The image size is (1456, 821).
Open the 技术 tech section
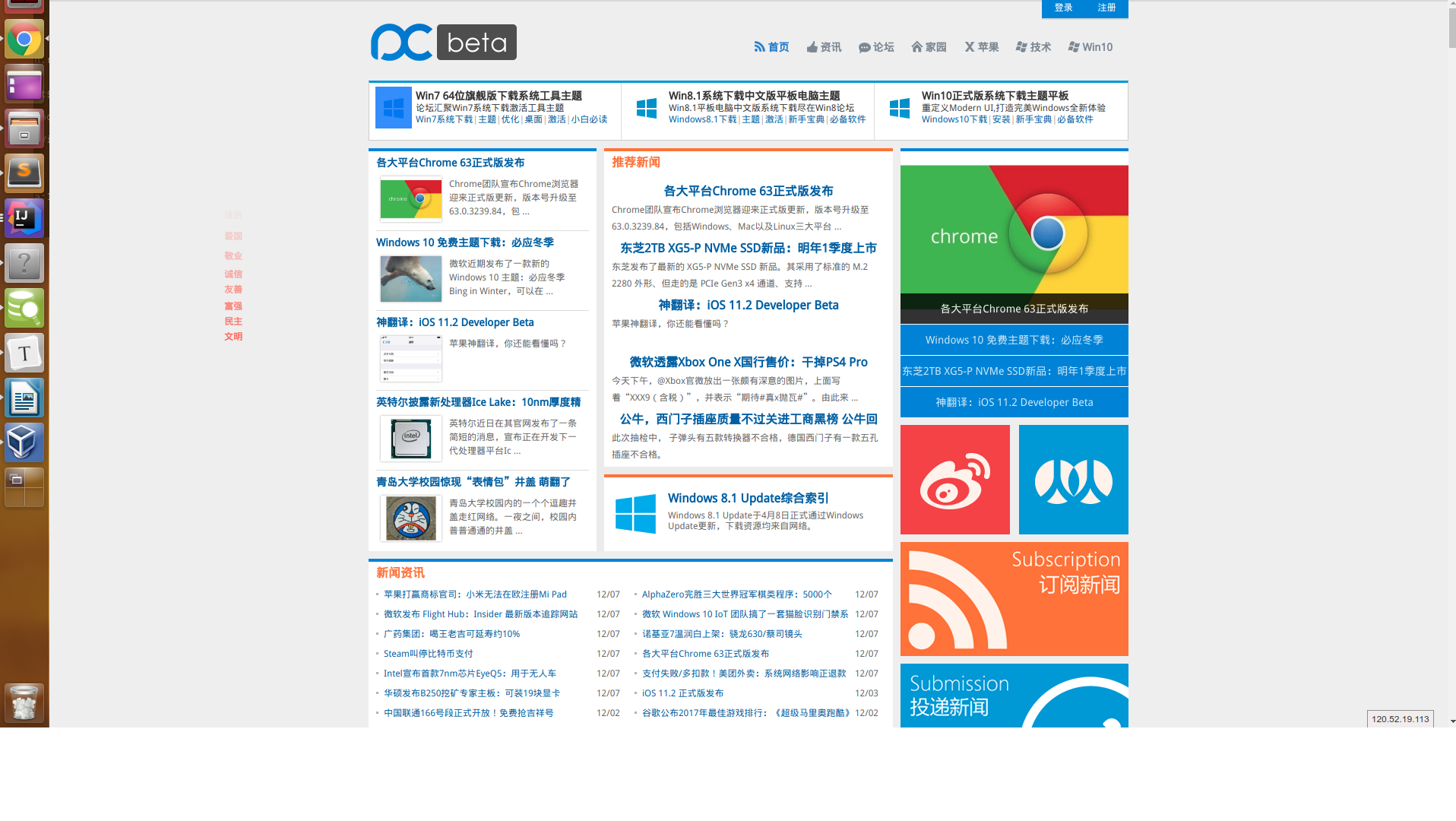click(x=1033, y=47)
